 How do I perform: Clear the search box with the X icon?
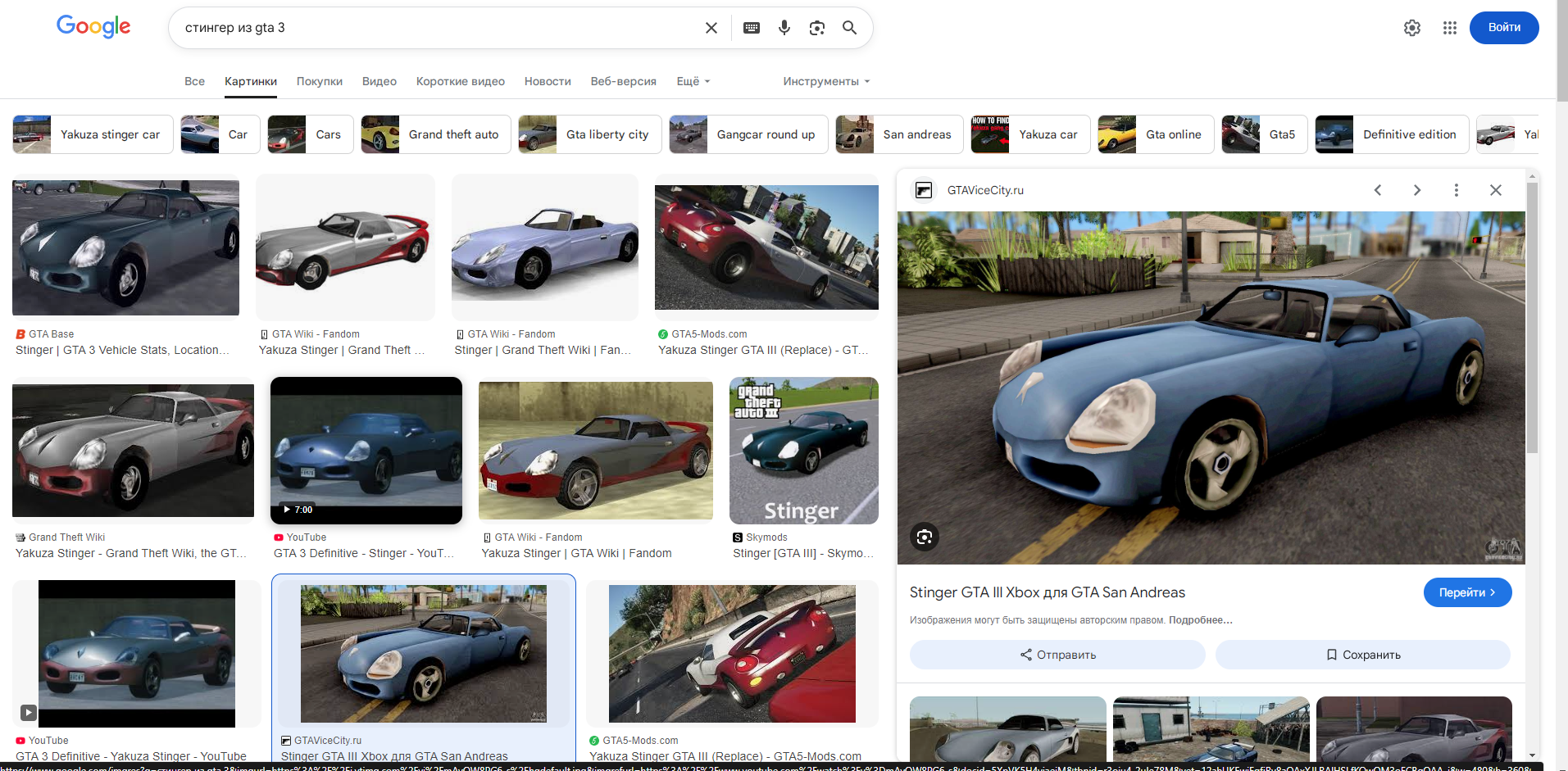tap(711, 28)
